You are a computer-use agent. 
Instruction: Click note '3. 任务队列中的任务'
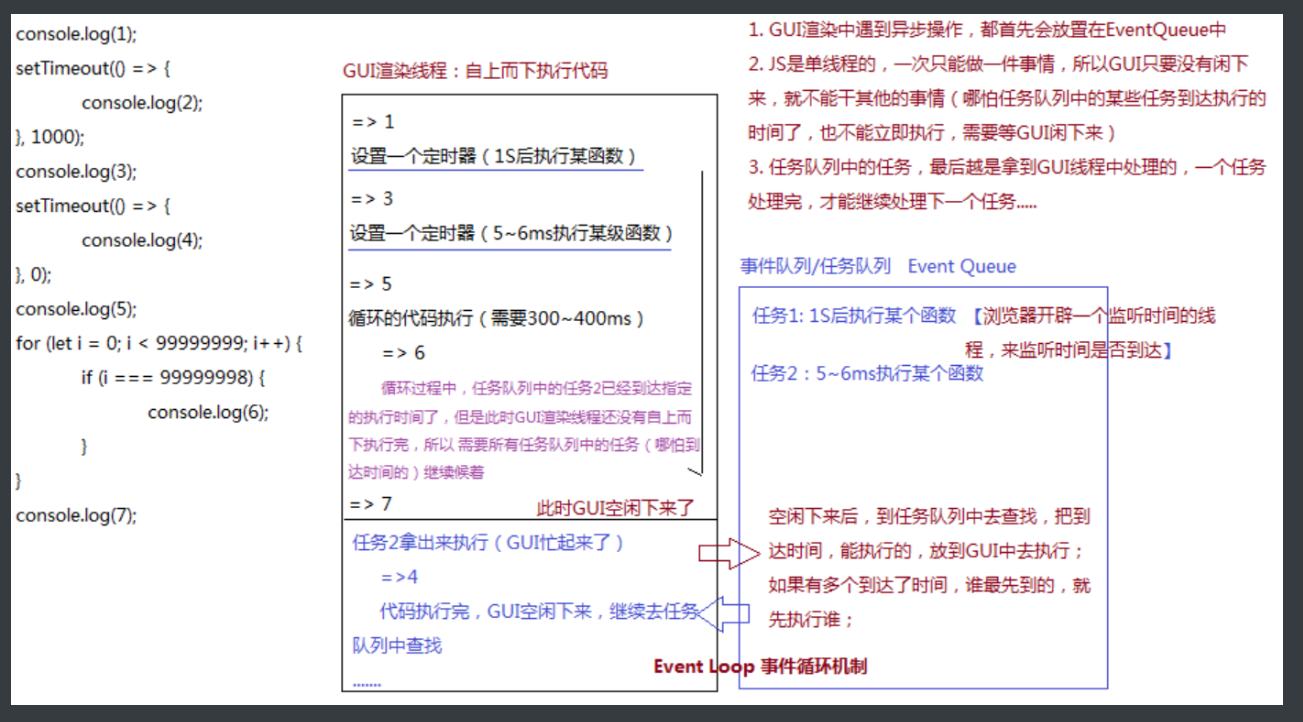tap(1008, 167)
